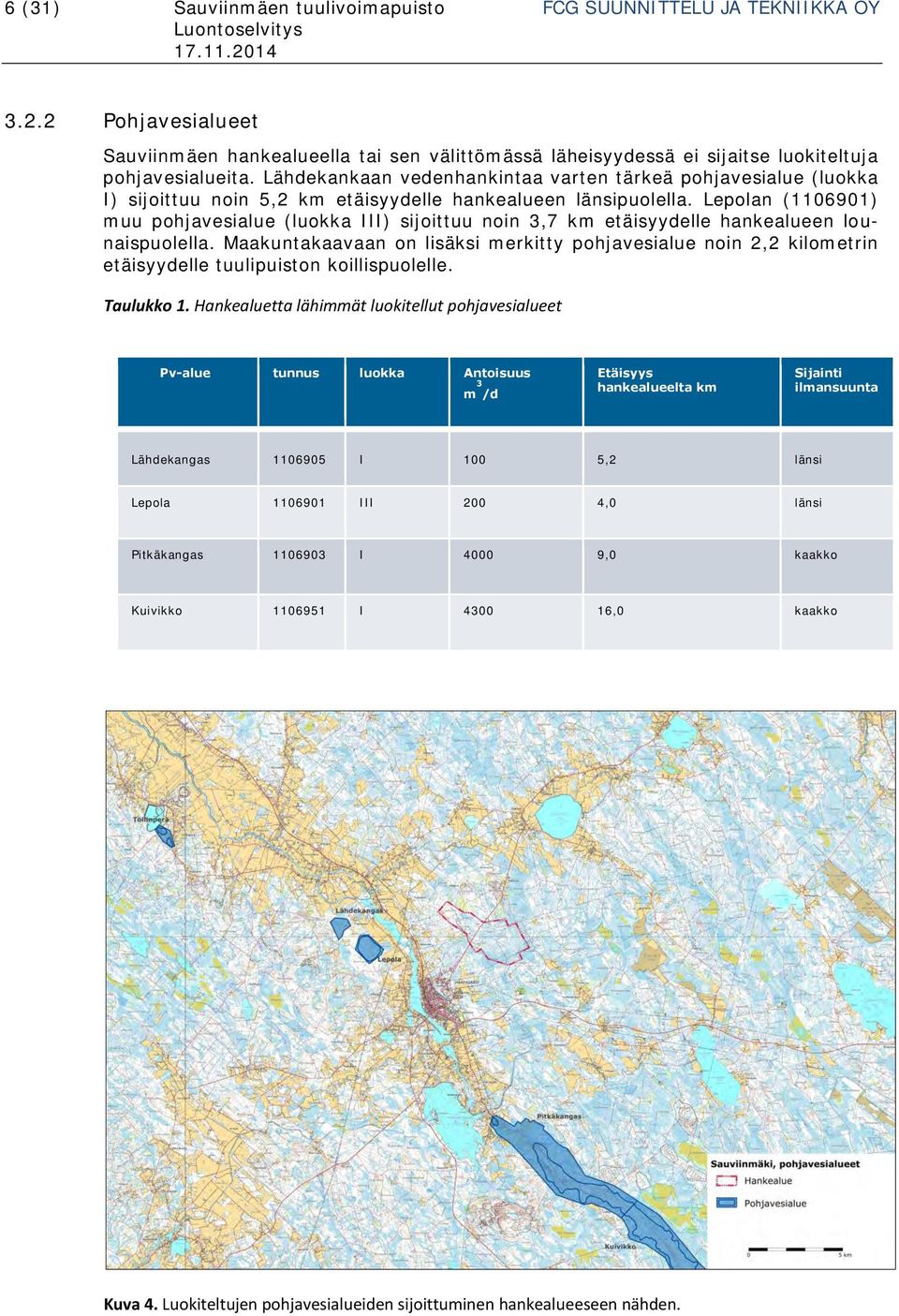
Task: Click the header text "FCG SUUNNITTELU JA TEKNIIKKA OY"
Action: pos(711,8)
